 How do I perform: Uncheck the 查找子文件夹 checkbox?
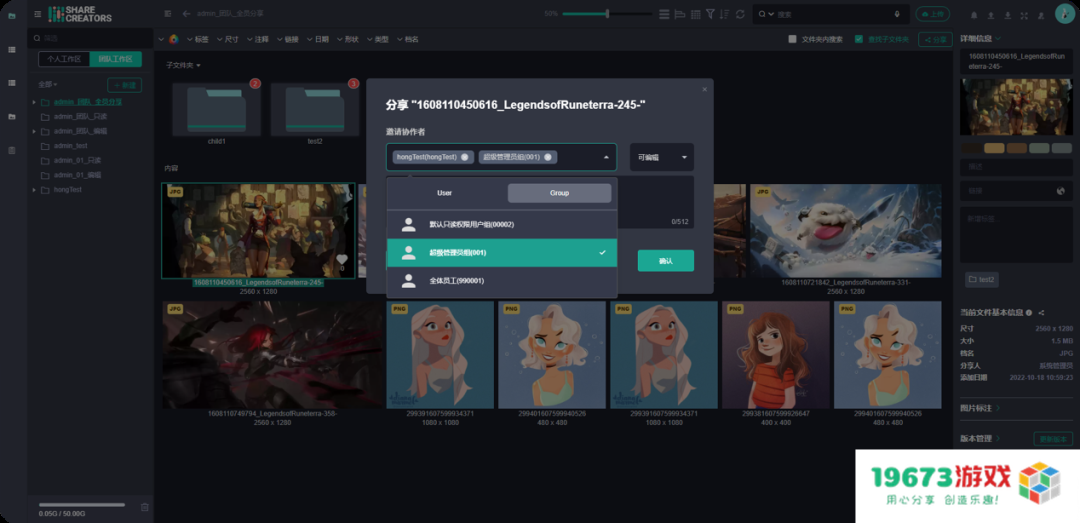point(859,39)
